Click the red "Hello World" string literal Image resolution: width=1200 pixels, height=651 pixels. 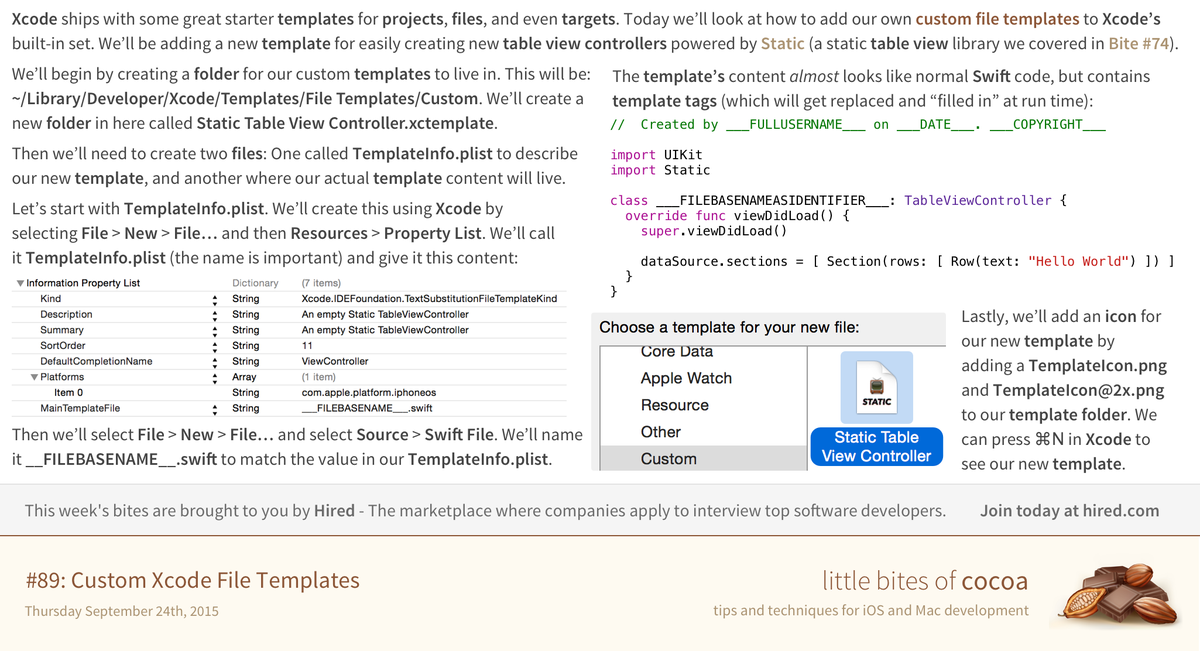[1081, 261]
